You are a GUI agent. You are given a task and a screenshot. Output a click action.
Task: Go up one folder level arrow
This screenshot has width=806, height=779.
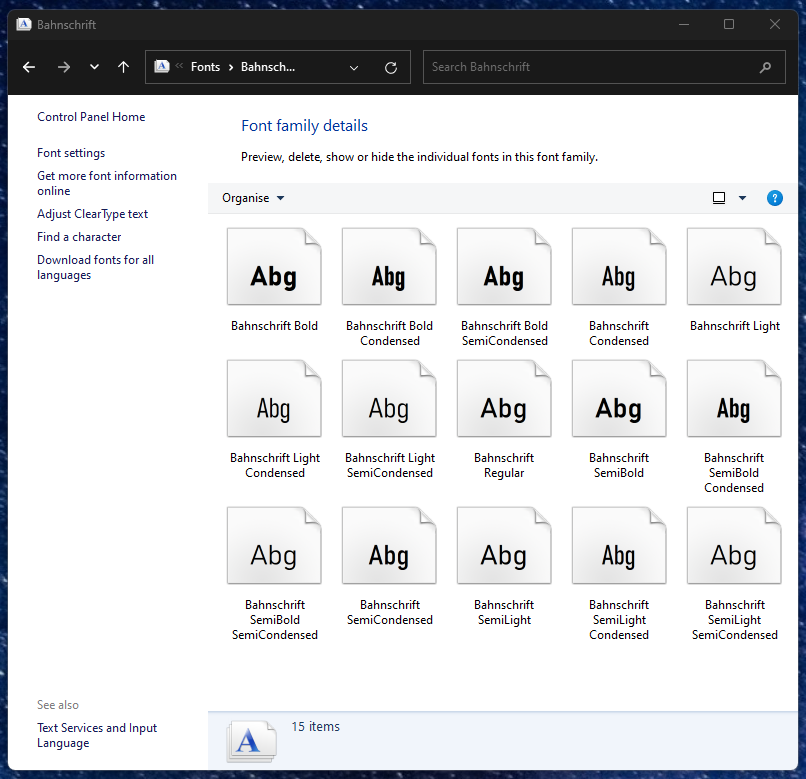click(x=123, y=67)
